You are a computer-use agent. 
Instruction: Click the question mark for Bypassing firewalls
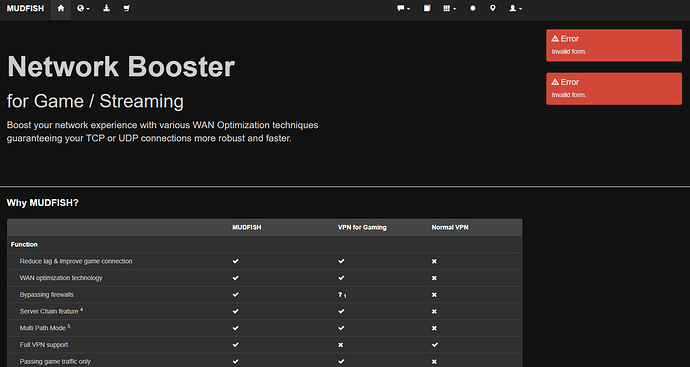tap(340, 295)
